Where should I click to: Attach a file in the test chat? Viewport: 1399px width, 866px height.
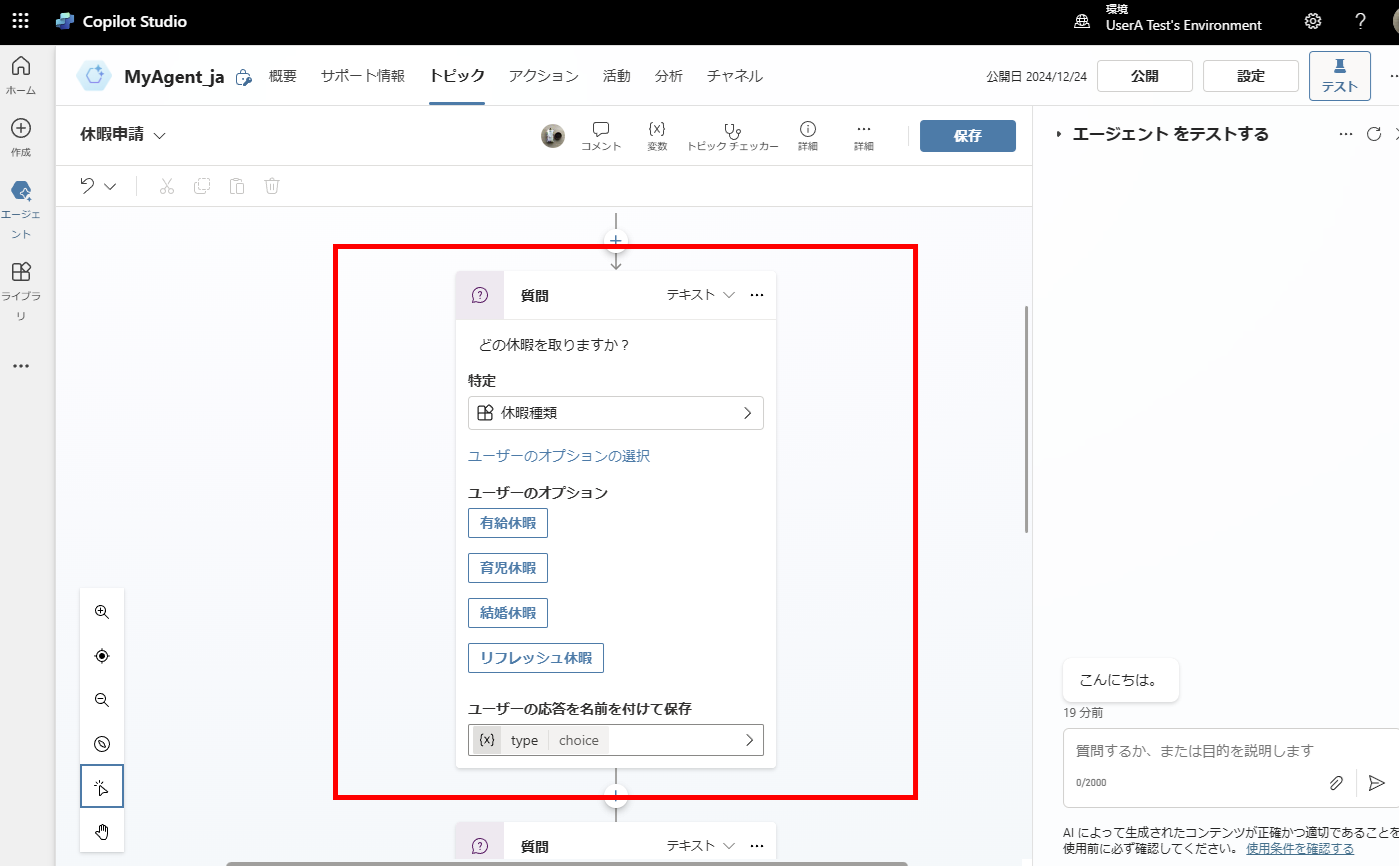coord(1336,783)
